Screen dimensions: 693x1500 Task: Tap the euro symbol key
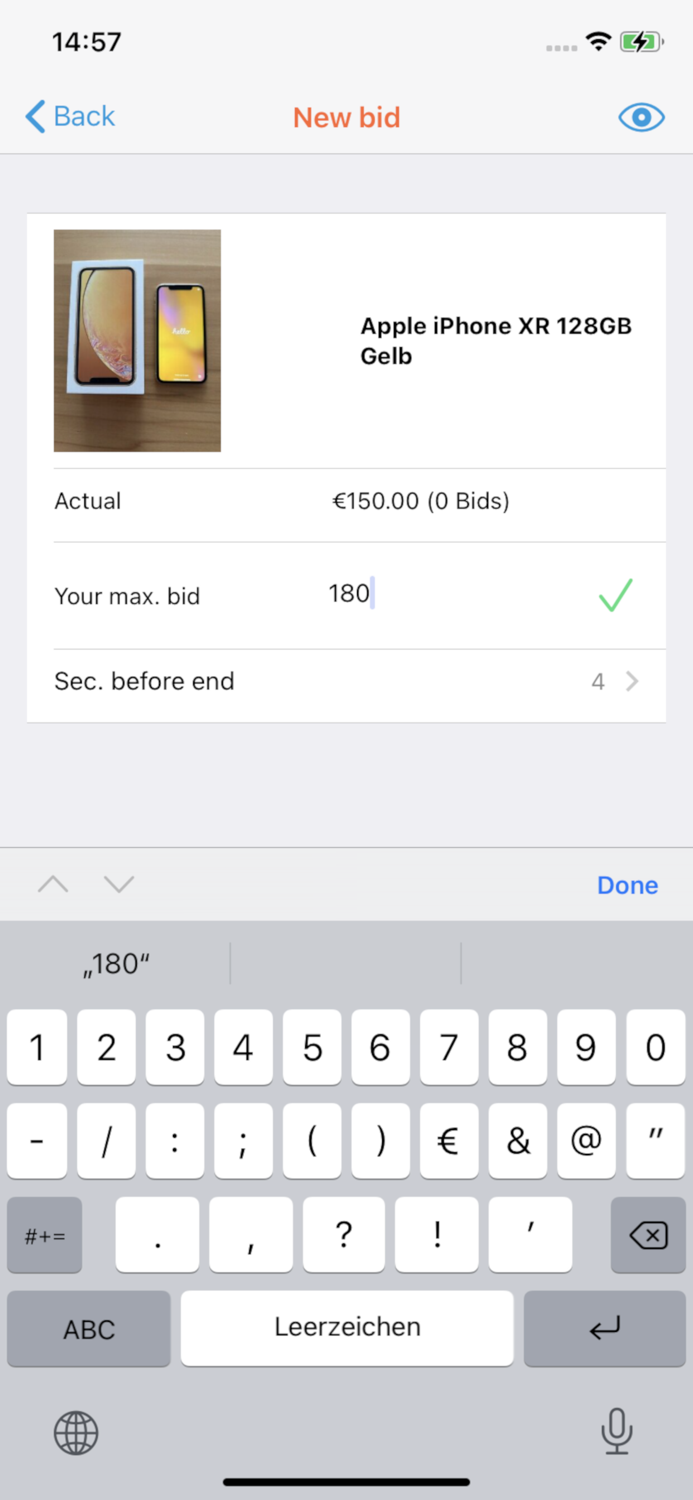(449, 1140)
